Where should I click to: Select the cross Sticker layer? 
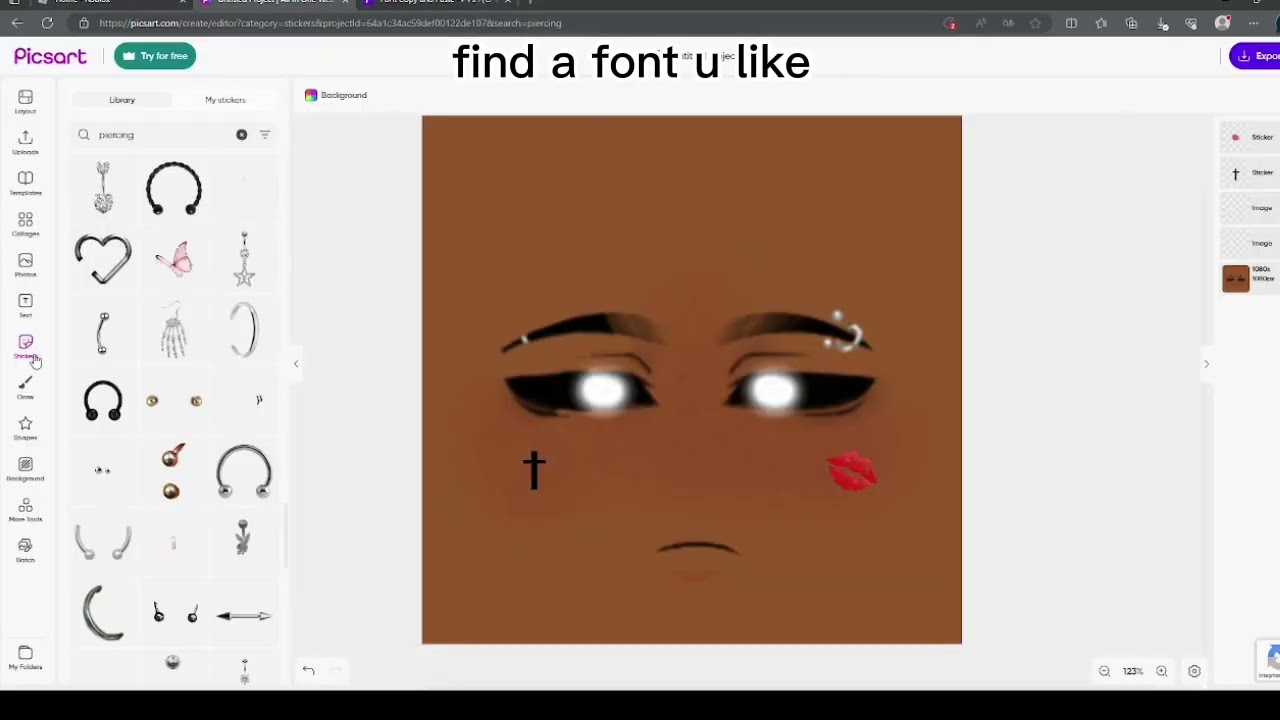click(1250, 173)
